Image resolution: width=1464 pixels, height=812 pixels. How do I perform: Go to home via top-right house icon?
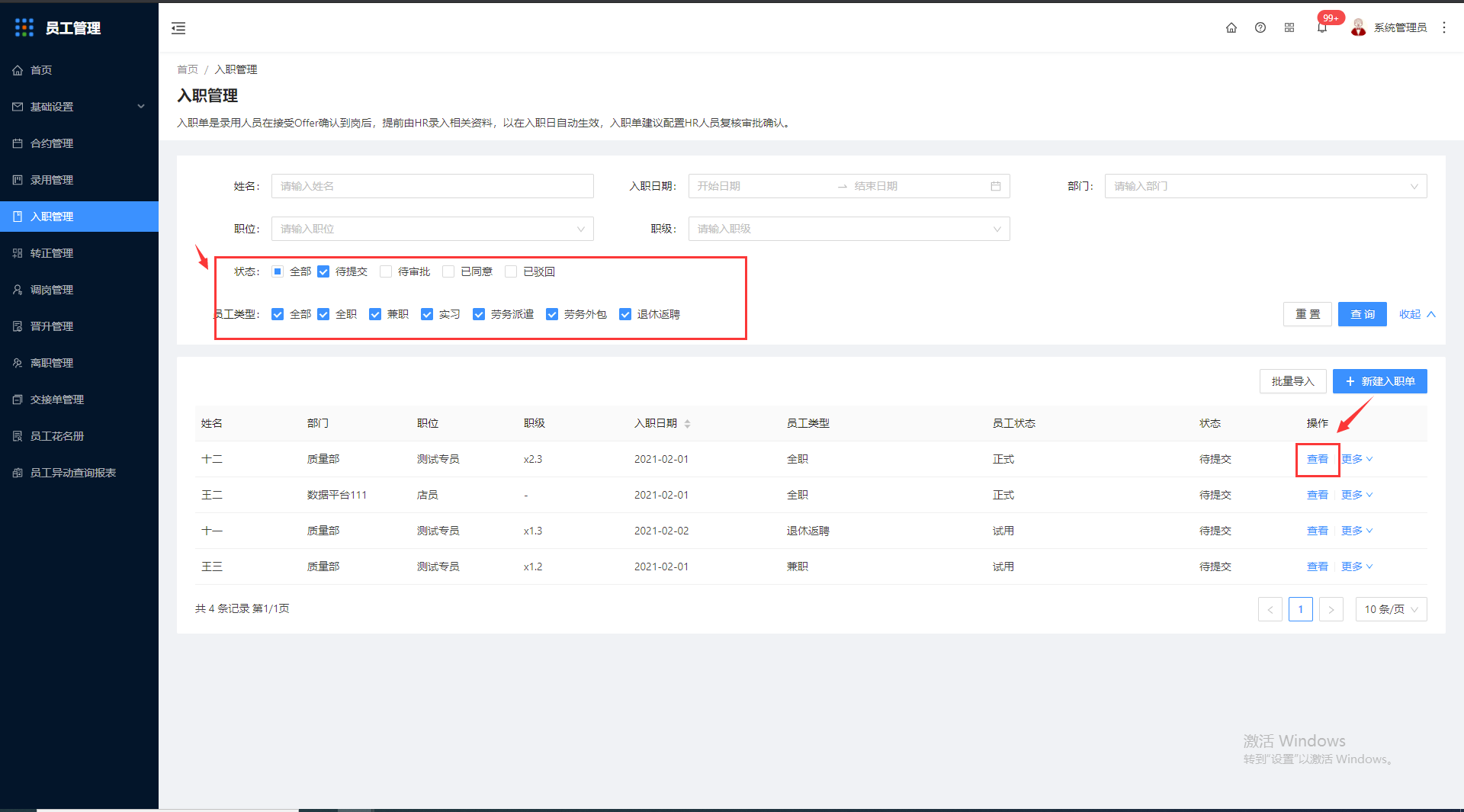coord(1231,27)
